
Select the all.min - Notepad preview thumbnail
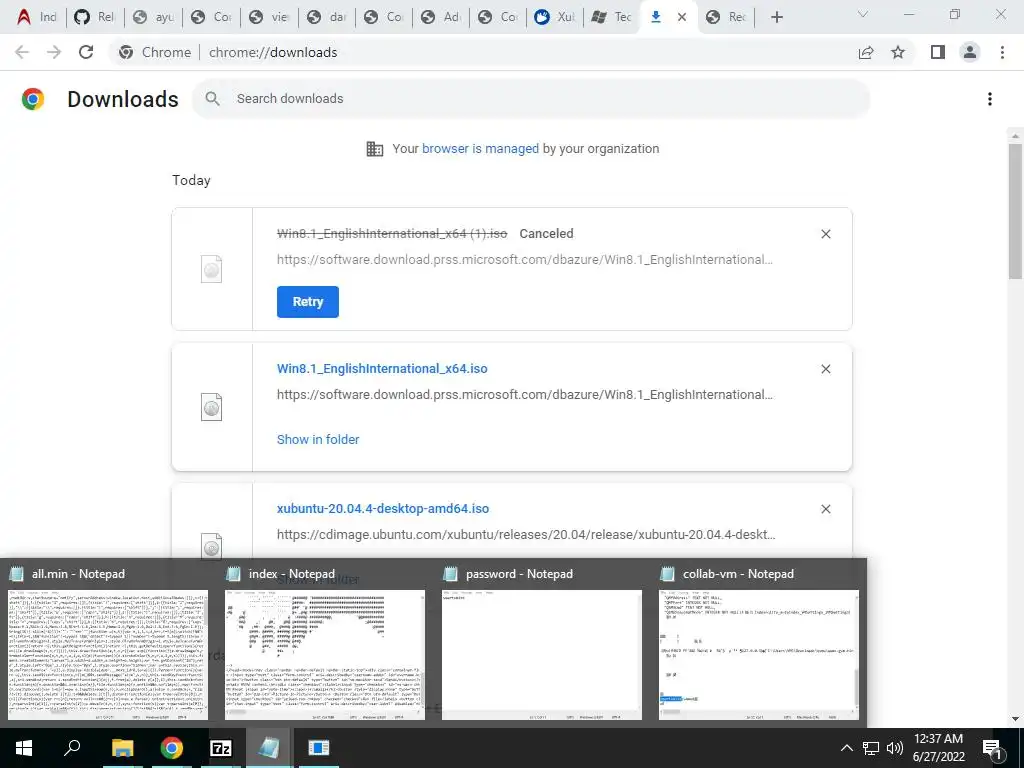coord(108,654)
